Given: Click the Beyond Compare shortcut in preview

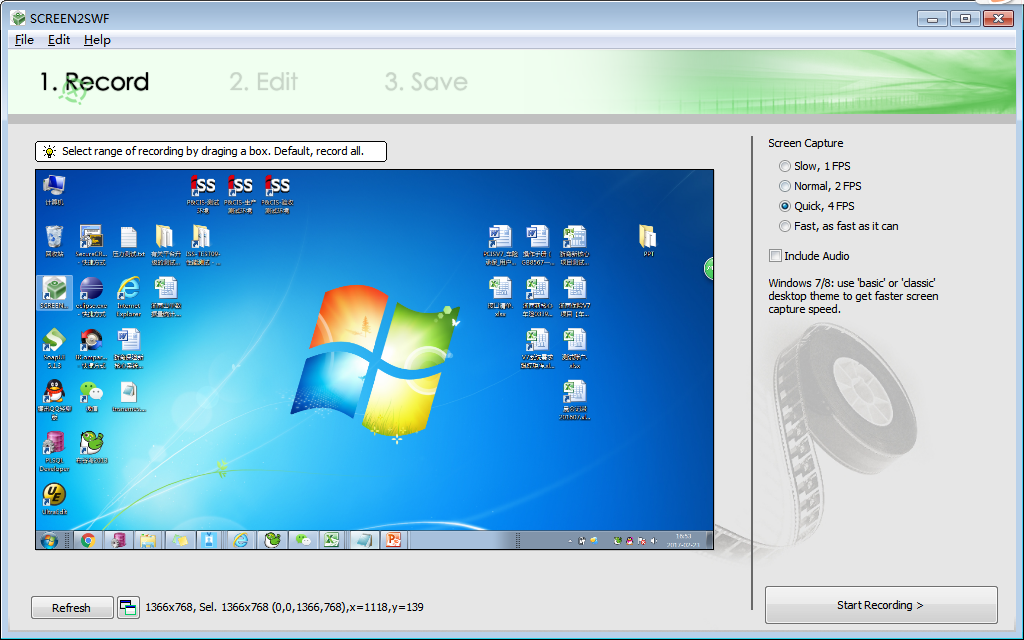Looking at the screenshot, I should click(91, 347).
